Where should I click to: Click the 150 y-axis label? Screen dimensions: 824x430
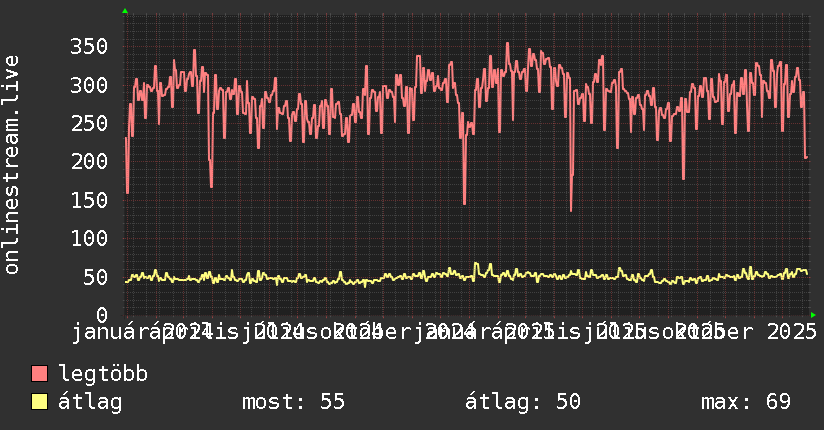pyautogui.click(x=89, y=200)
